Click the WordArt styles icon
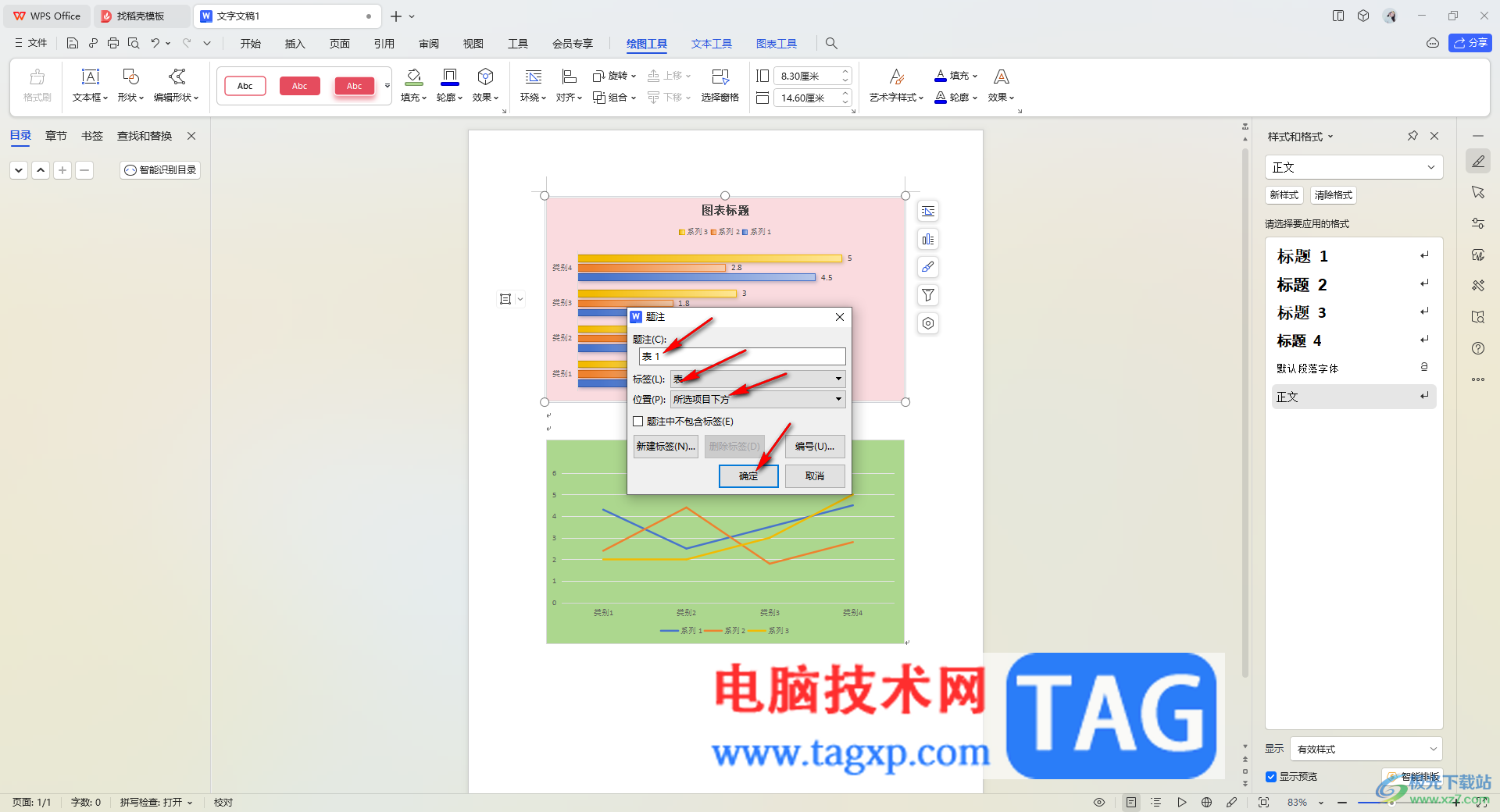1500x812 pixels. tap(897, 77)
